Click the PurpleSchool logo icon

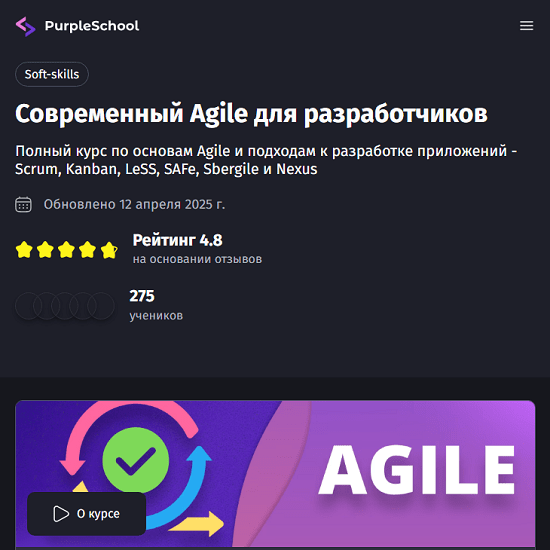click(26, 26)
